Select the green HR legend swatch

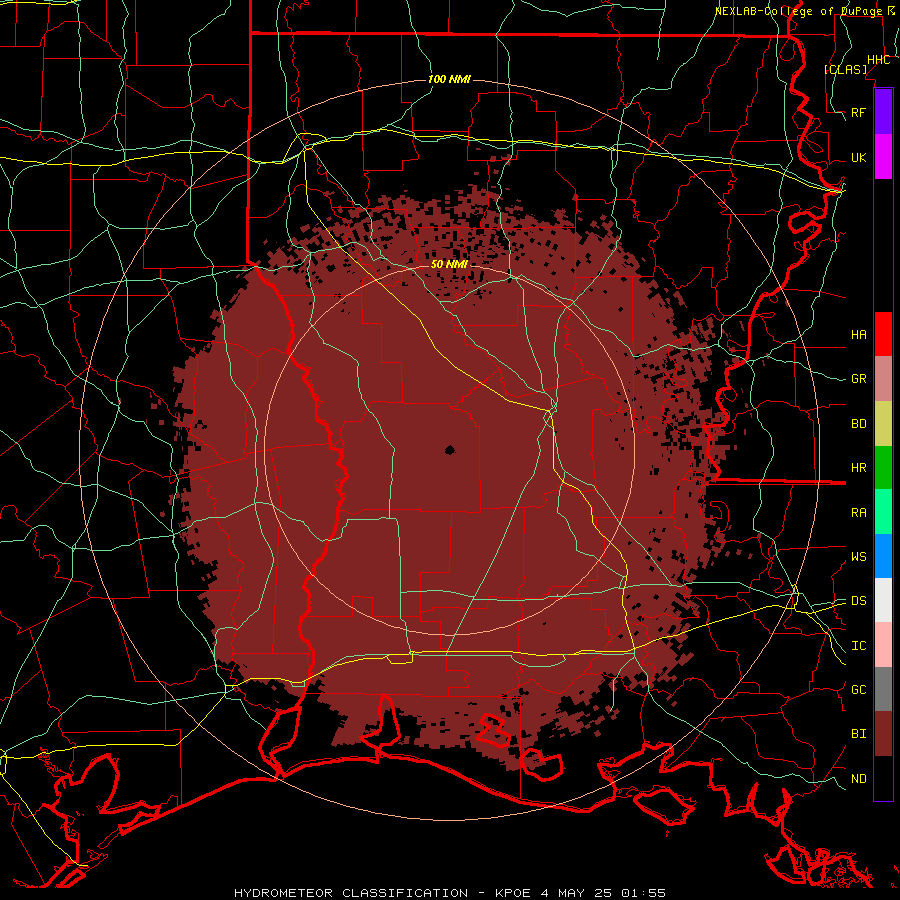pyautogui.click(x=883, y=467)
